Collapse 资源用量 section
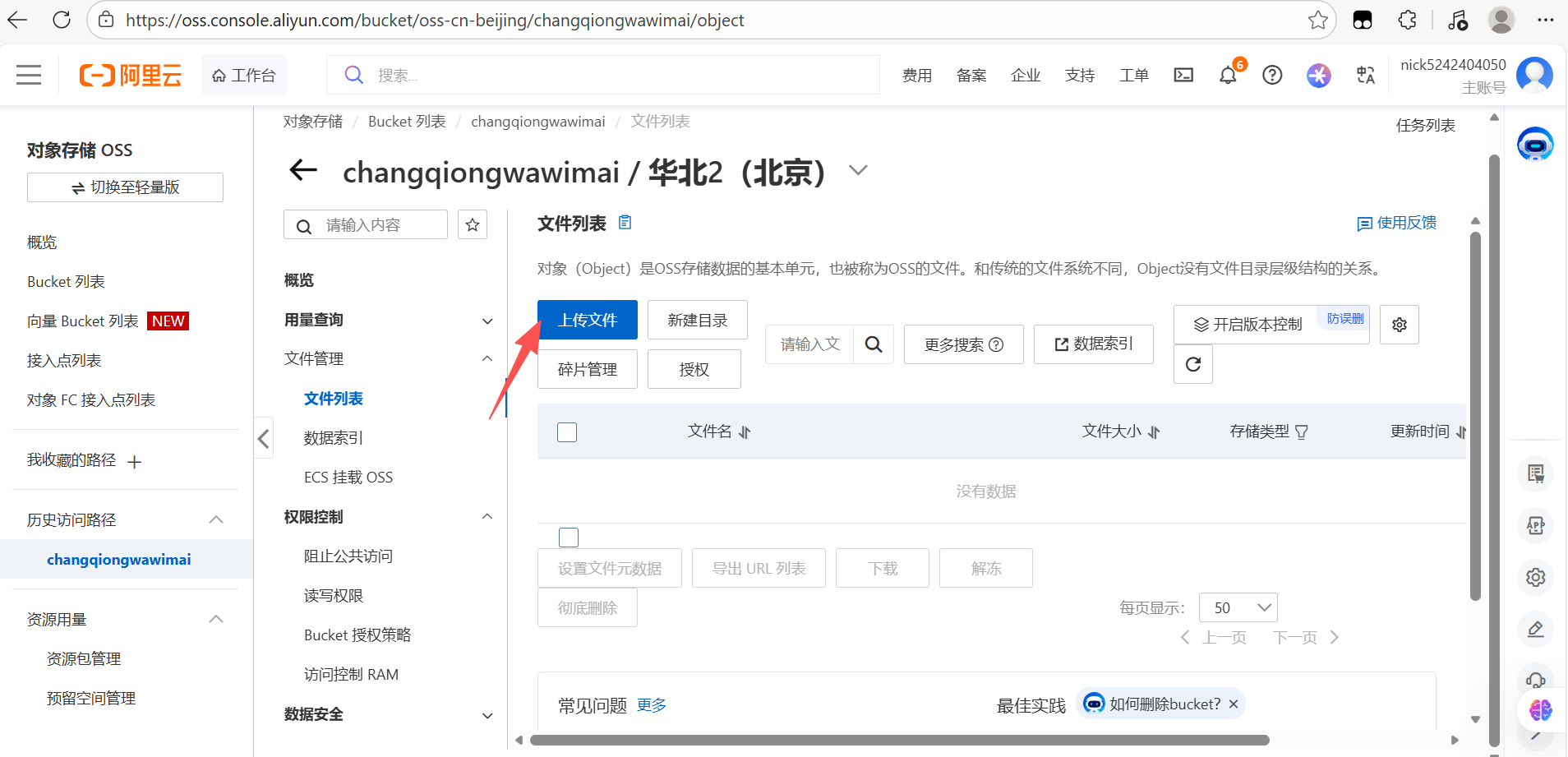This screenshot has width=1568, height=757. tap(216, 619)
